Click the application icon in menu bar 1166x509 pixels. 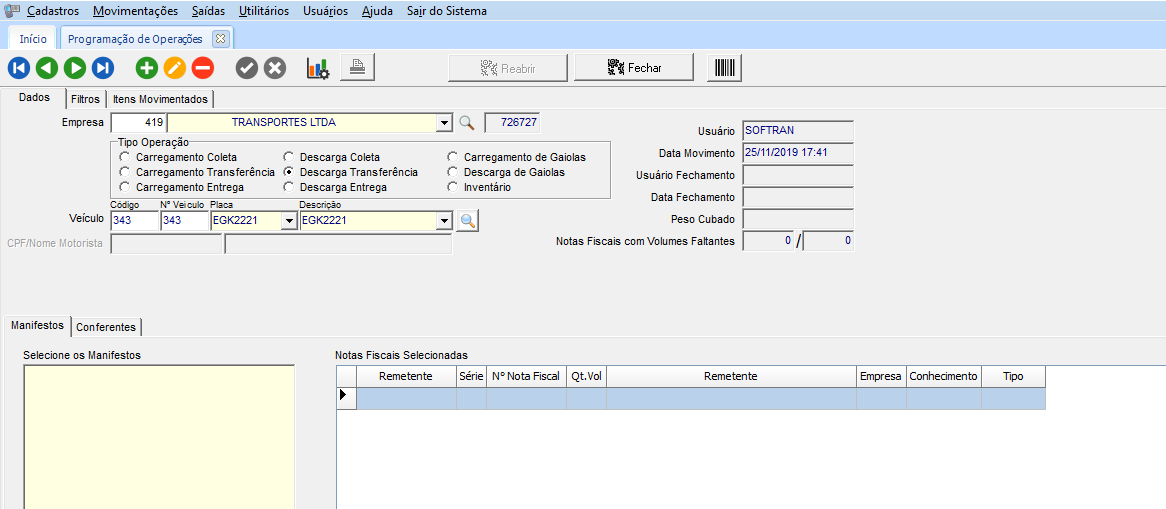pyautogui.click(x=12, y=10)
